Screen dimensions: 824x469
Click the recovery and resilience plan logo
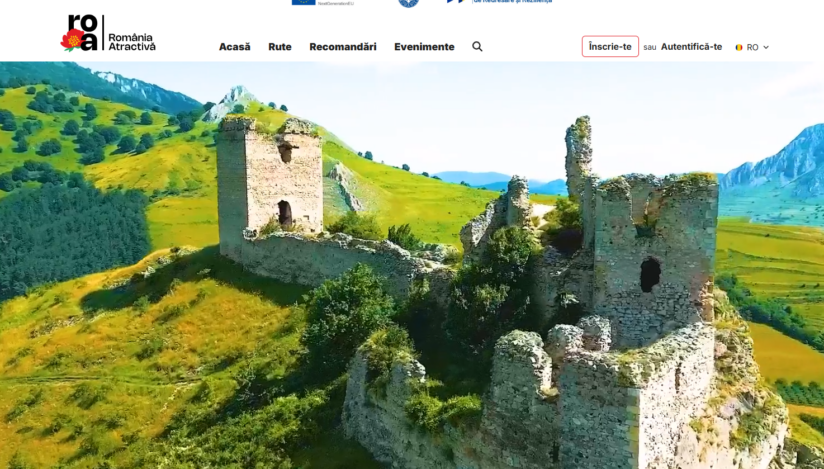tap(498, 2)
